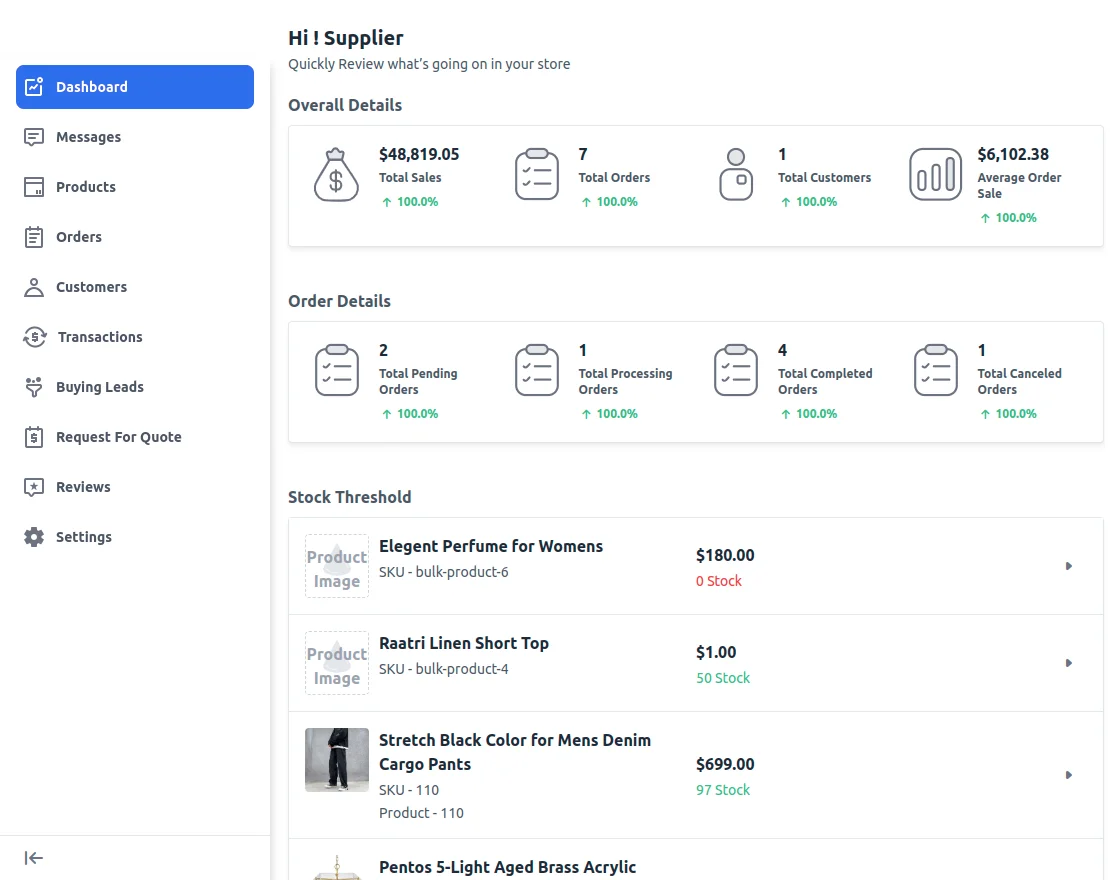This screenshot has height=880, width=1120.
Task: Open Request For Quote via its icon
Action: click(x=33, y=437)
